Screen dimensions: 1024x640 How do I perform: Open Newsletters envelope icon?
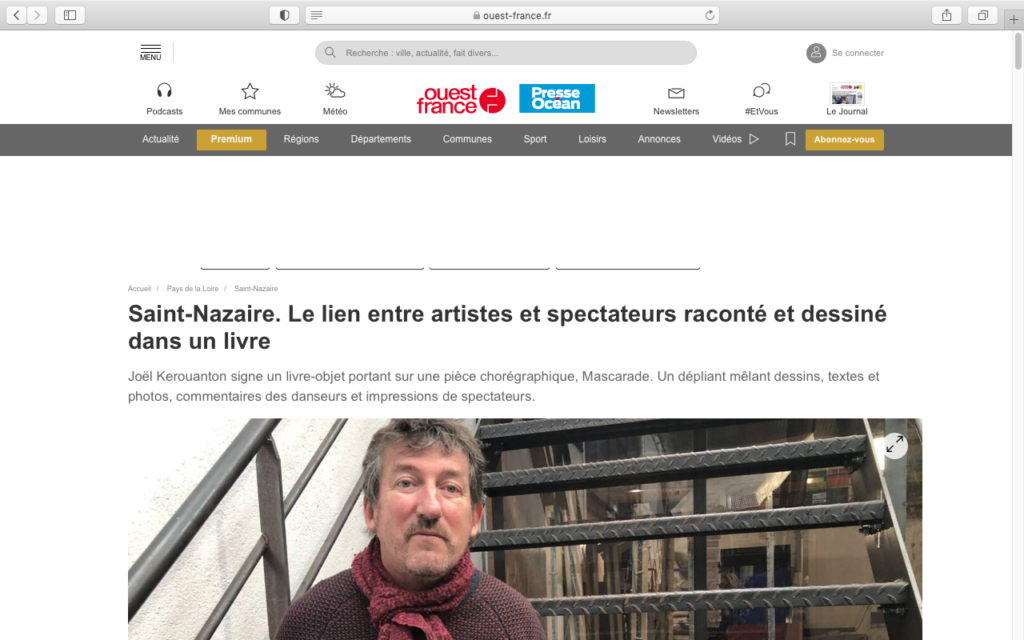coord(676,93)
